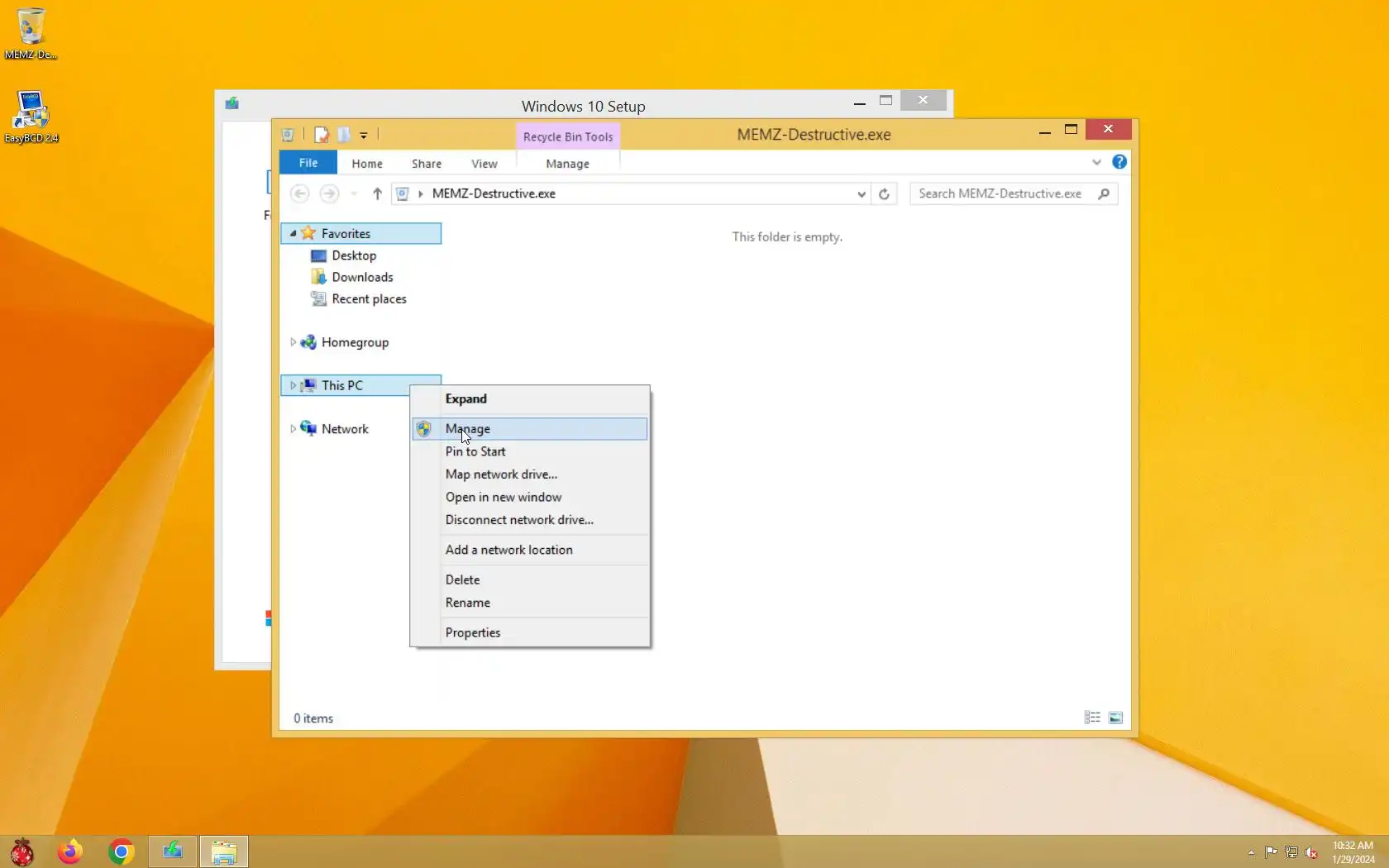Expand the Homegroup tree node

293,342
